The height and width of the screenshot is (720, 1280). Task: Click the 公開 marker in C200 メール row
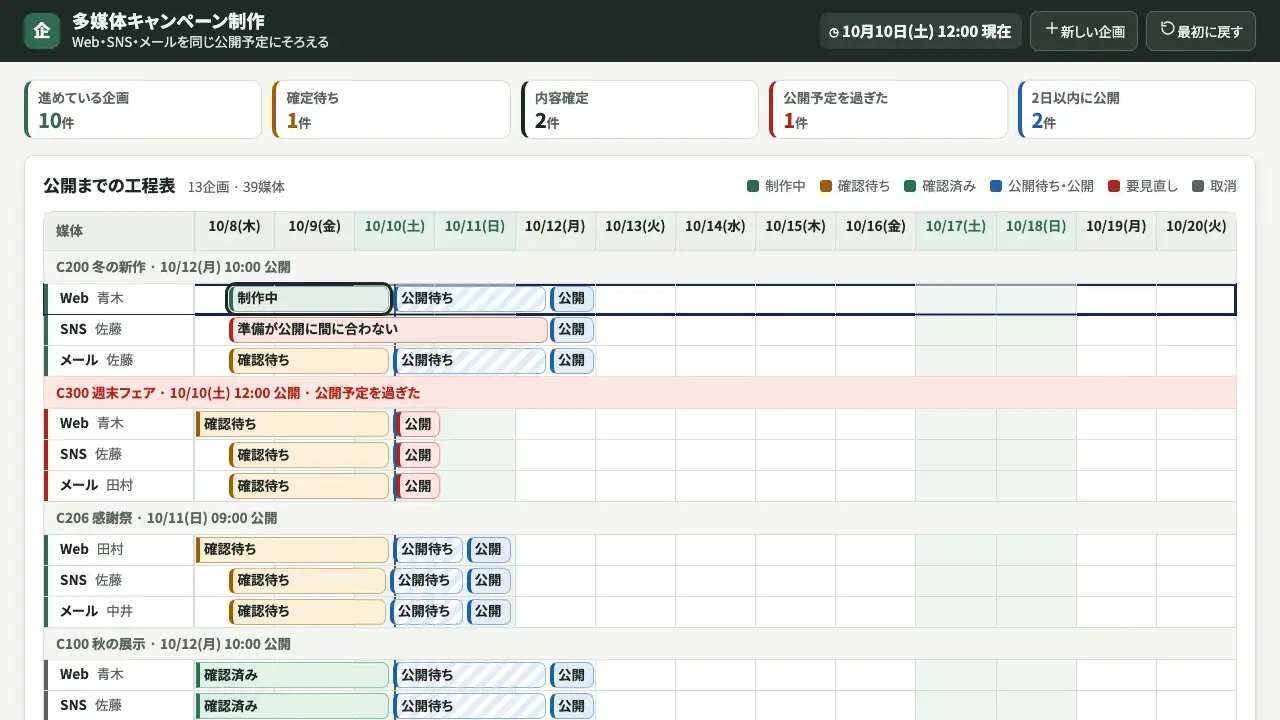572,361
